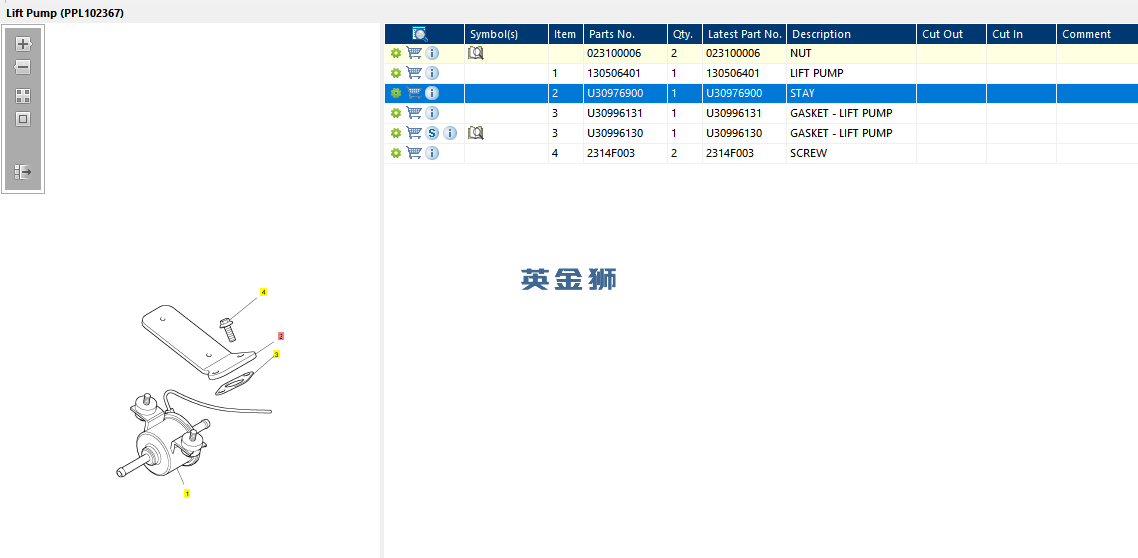This screenshot has width=1138, height=558.
Task: Click the Cut In column header
Action: click(1021, 34)
